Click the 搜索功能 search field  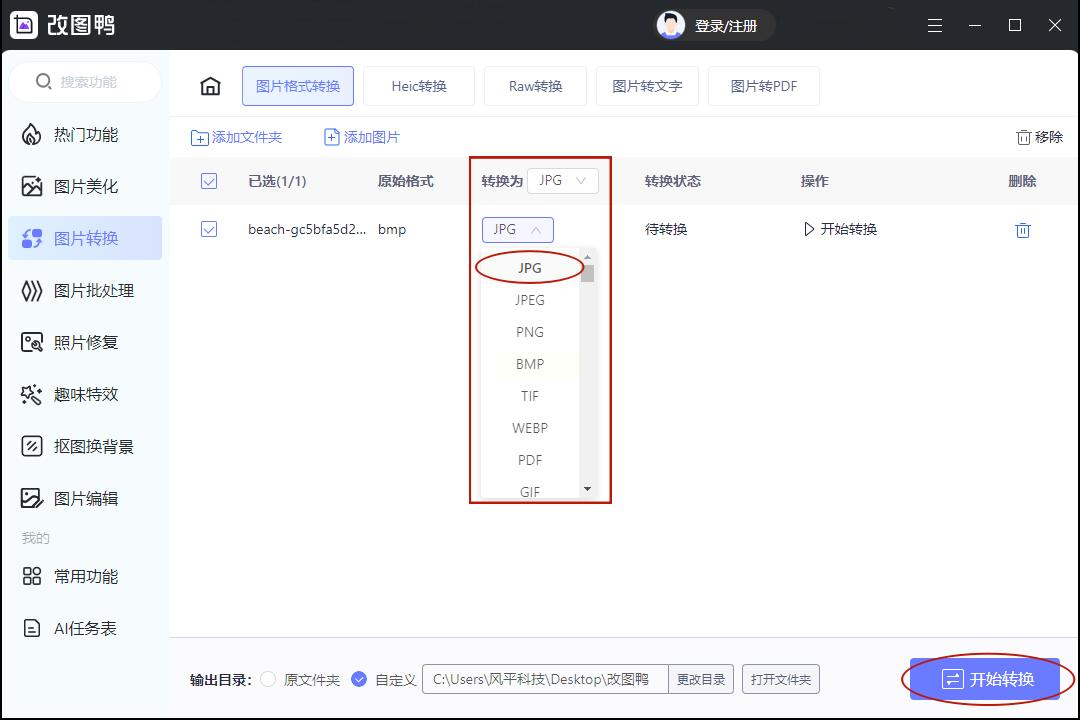85,82
